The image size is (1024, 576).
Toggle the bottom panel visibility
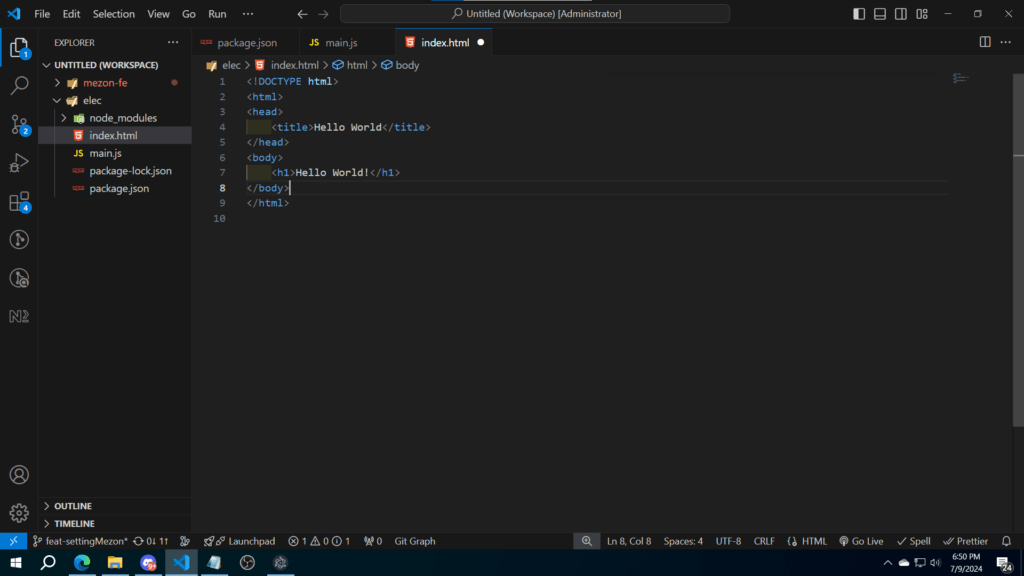tap(880, 14)
